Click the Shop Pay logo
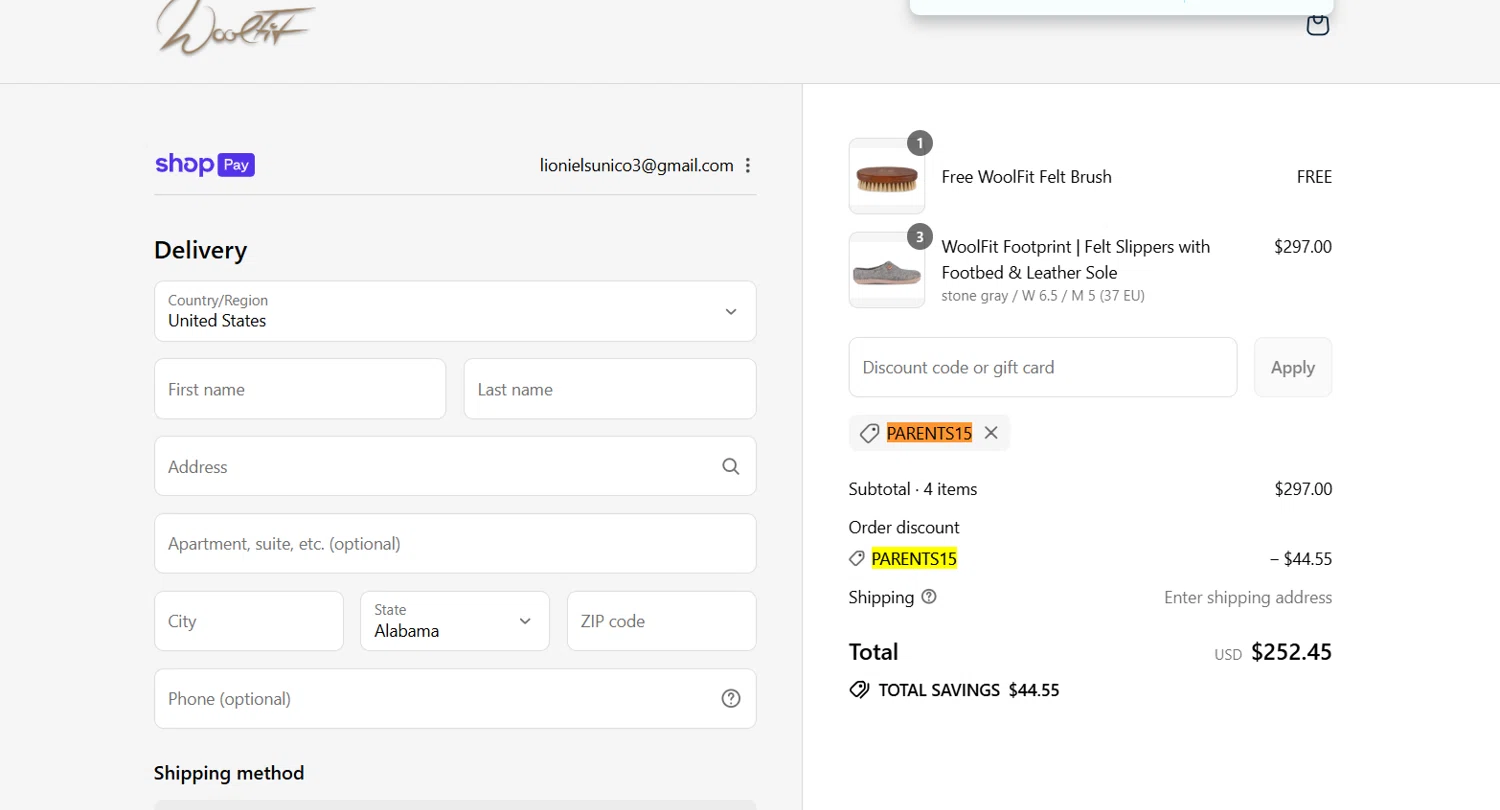 click(x=205, y=165)
